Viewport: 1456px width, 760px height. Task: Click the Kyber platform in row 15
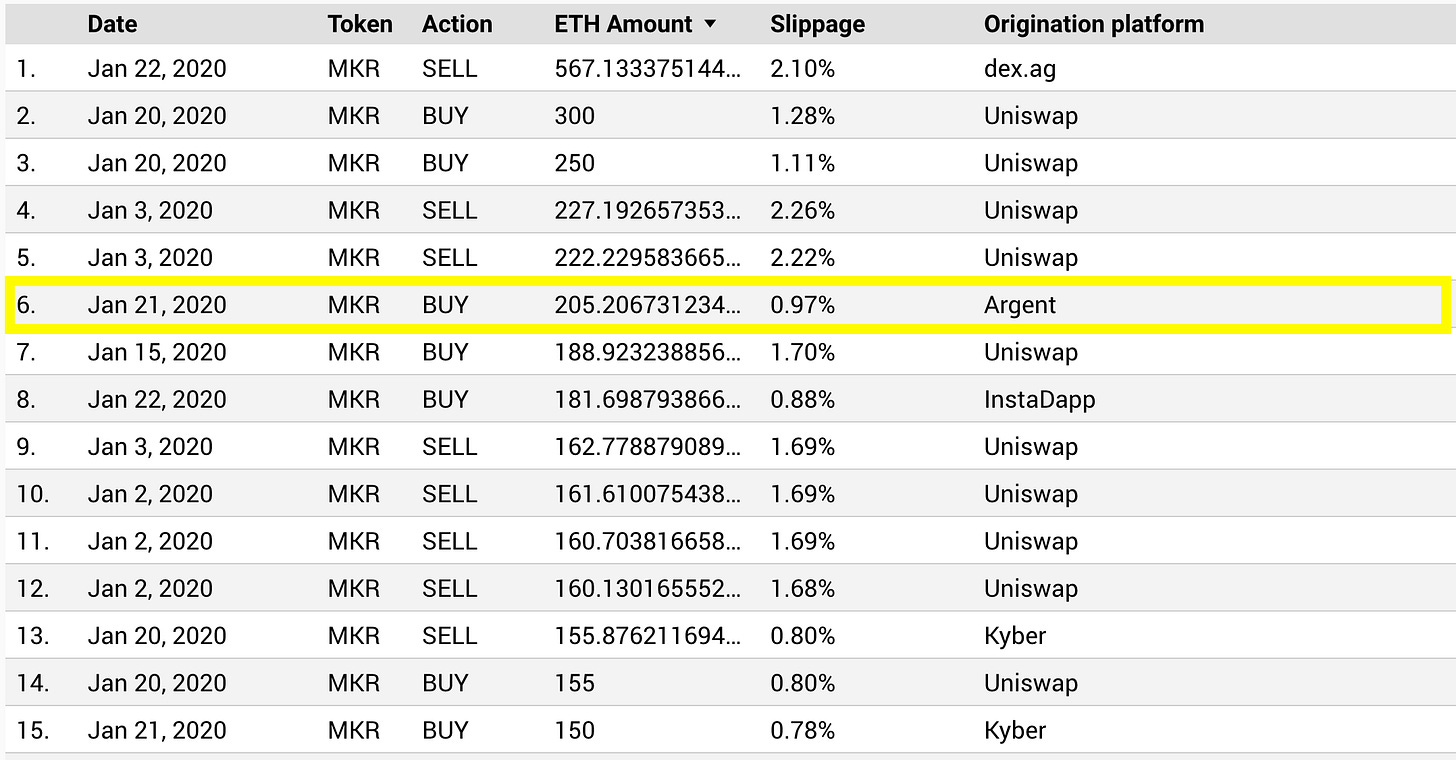(x=1015, y=730)
